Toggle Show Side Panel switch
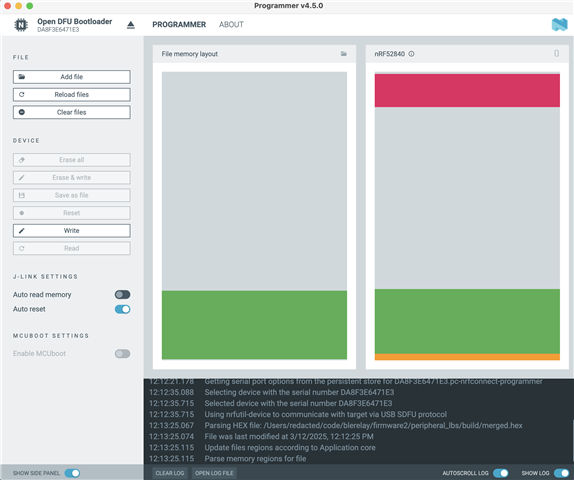This screenshot has width=574, height=480. 72,473
